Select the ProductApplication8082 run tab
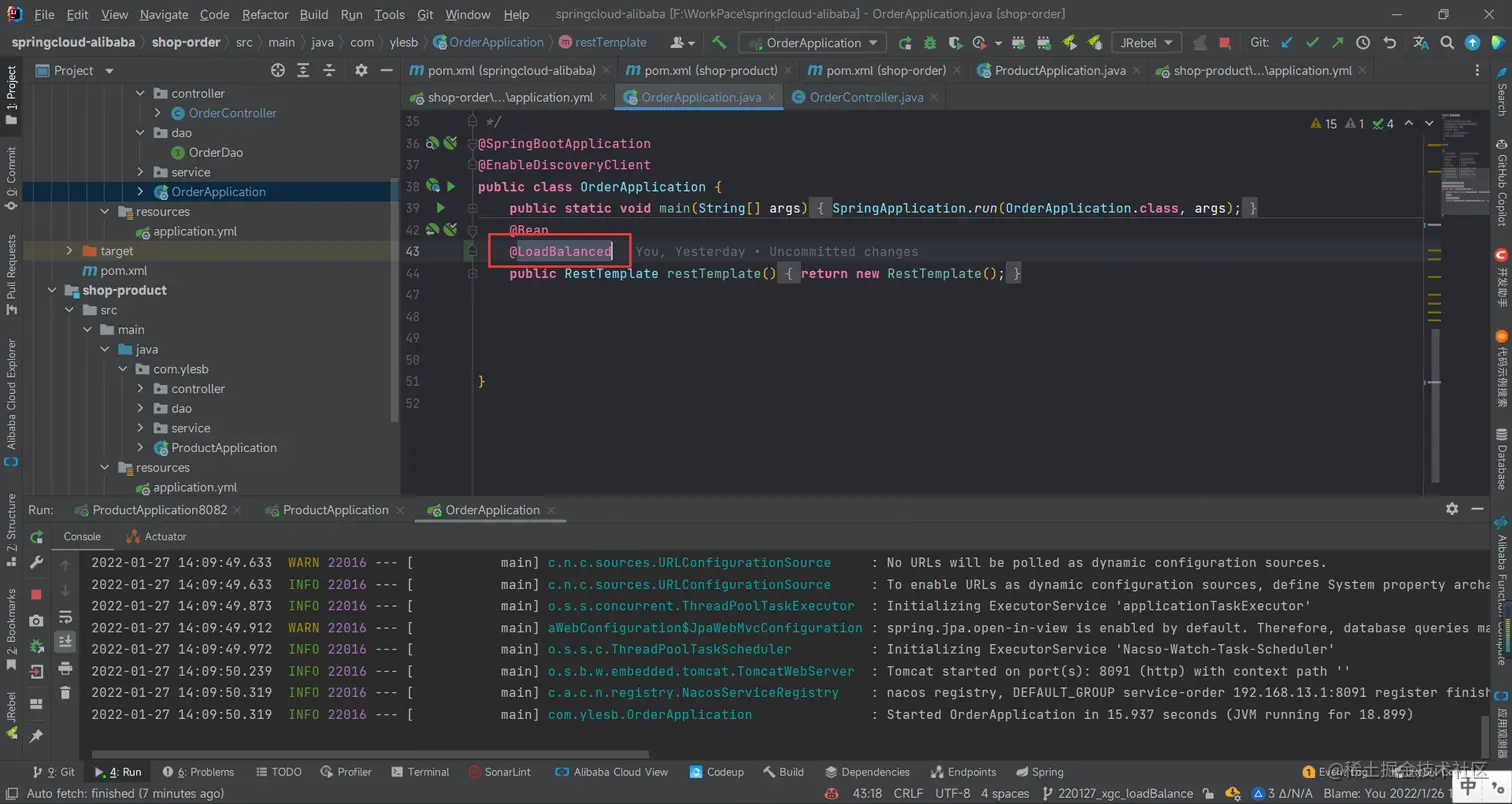The width and height of the screenshot is (1512, 804). 160,510
